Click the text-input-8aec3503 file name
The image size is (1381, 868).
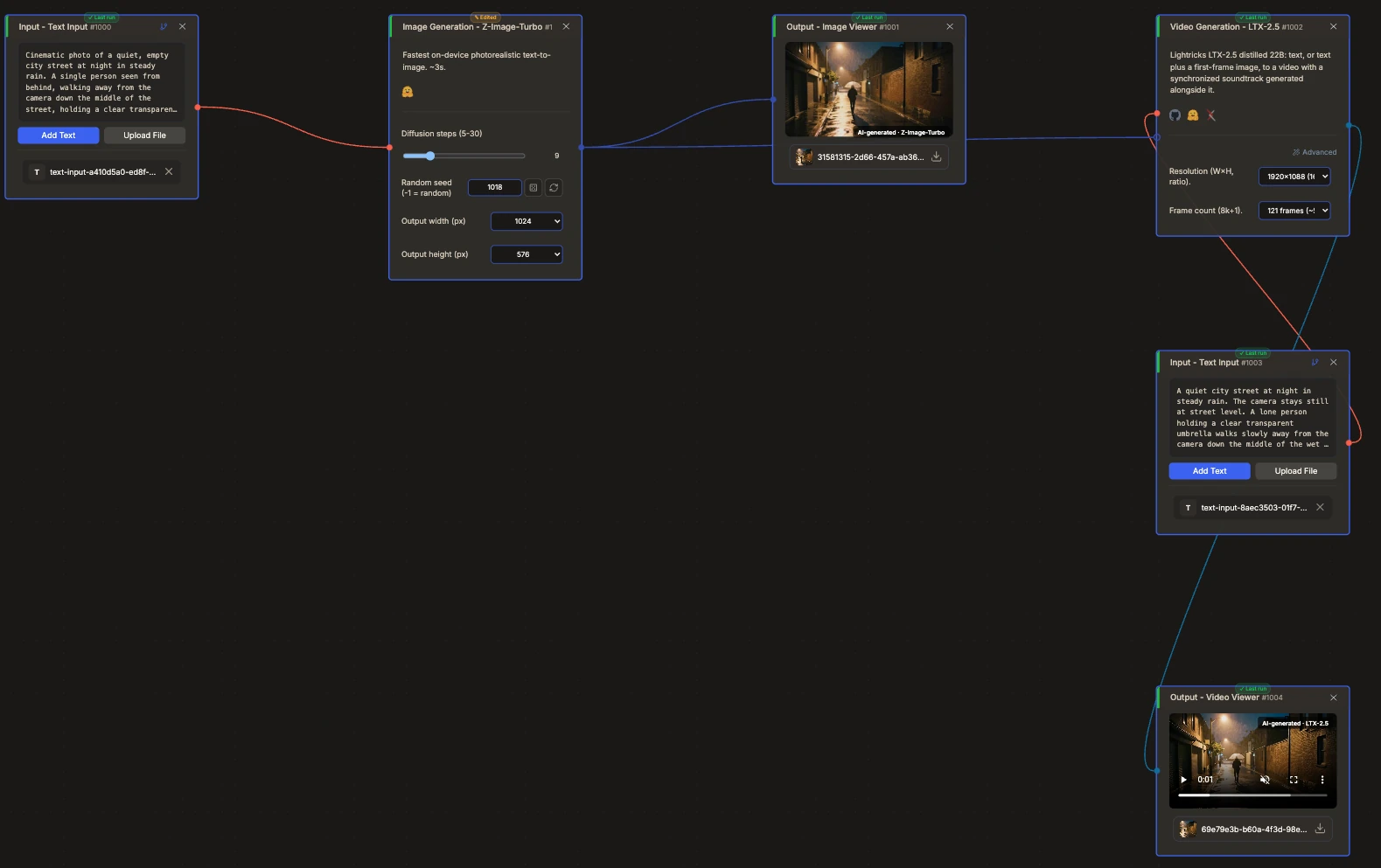pos(1254,508)
